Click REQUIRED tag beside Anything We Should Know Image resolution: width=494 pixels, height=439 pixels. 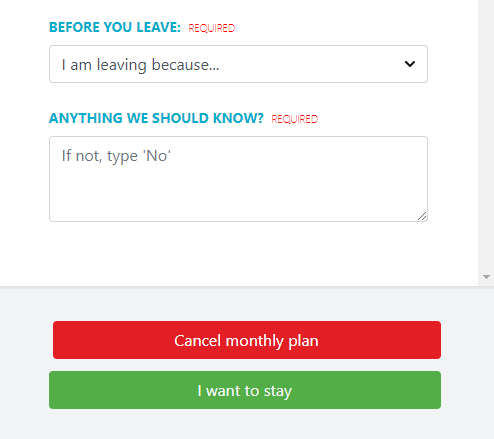[295, 119]
